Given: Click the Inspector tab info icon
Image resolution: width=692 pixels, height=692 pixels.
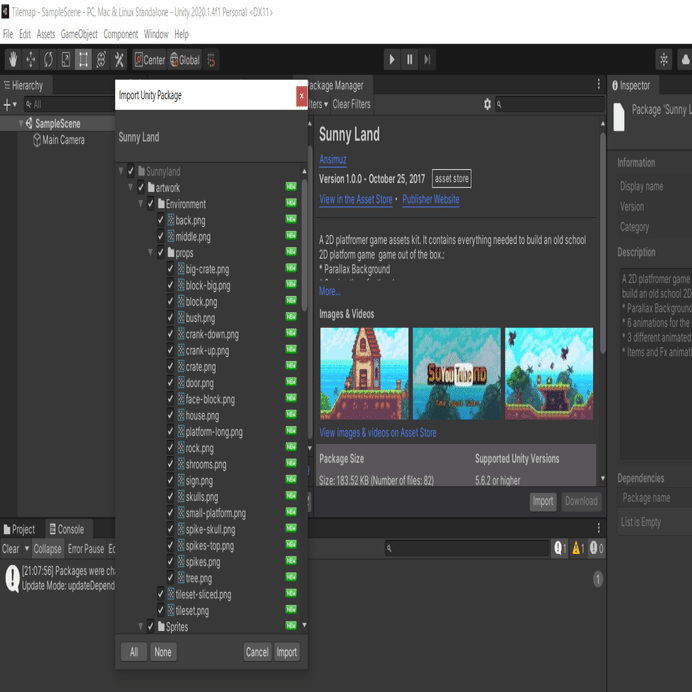Looking at the screenshot, I should point(615,86).
